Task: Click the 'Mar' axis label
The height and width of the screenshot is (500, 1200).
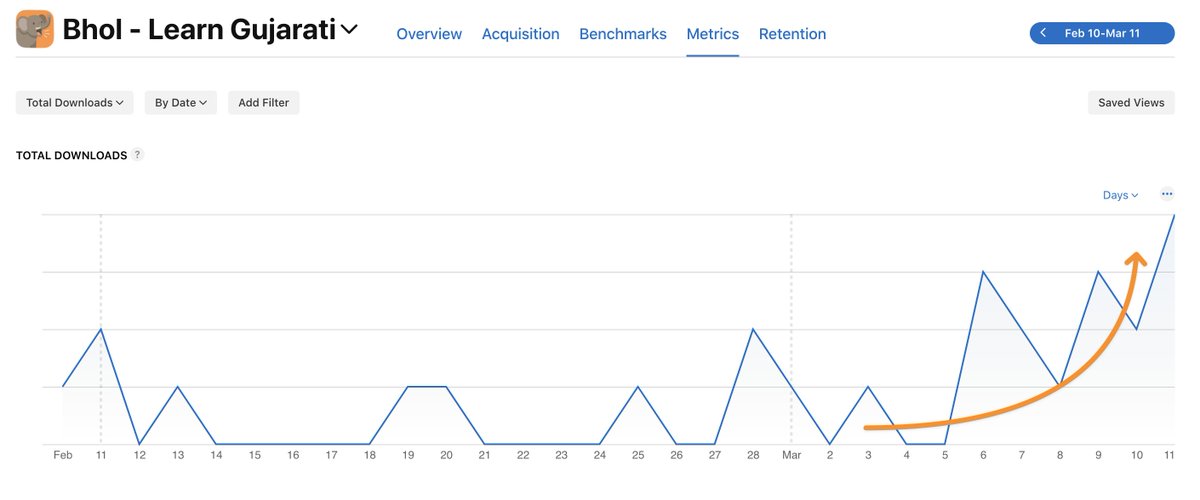Action: 791,455
